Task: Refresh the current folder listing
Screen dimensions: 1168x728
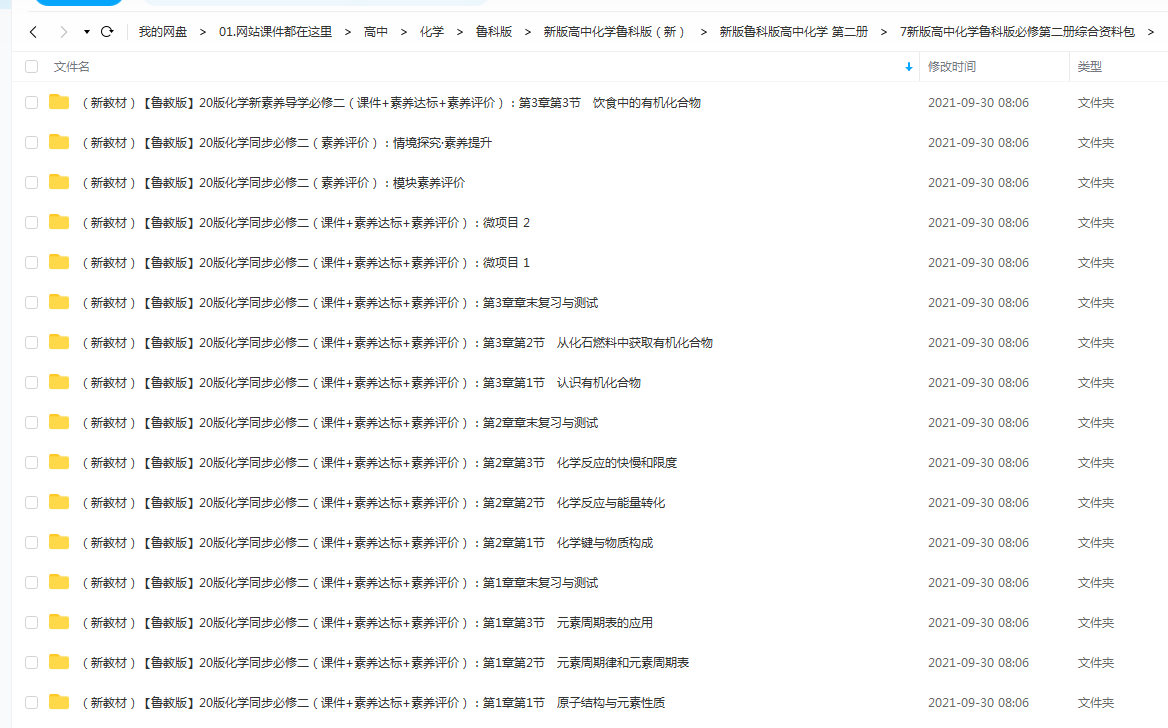Action: point(107,32)
